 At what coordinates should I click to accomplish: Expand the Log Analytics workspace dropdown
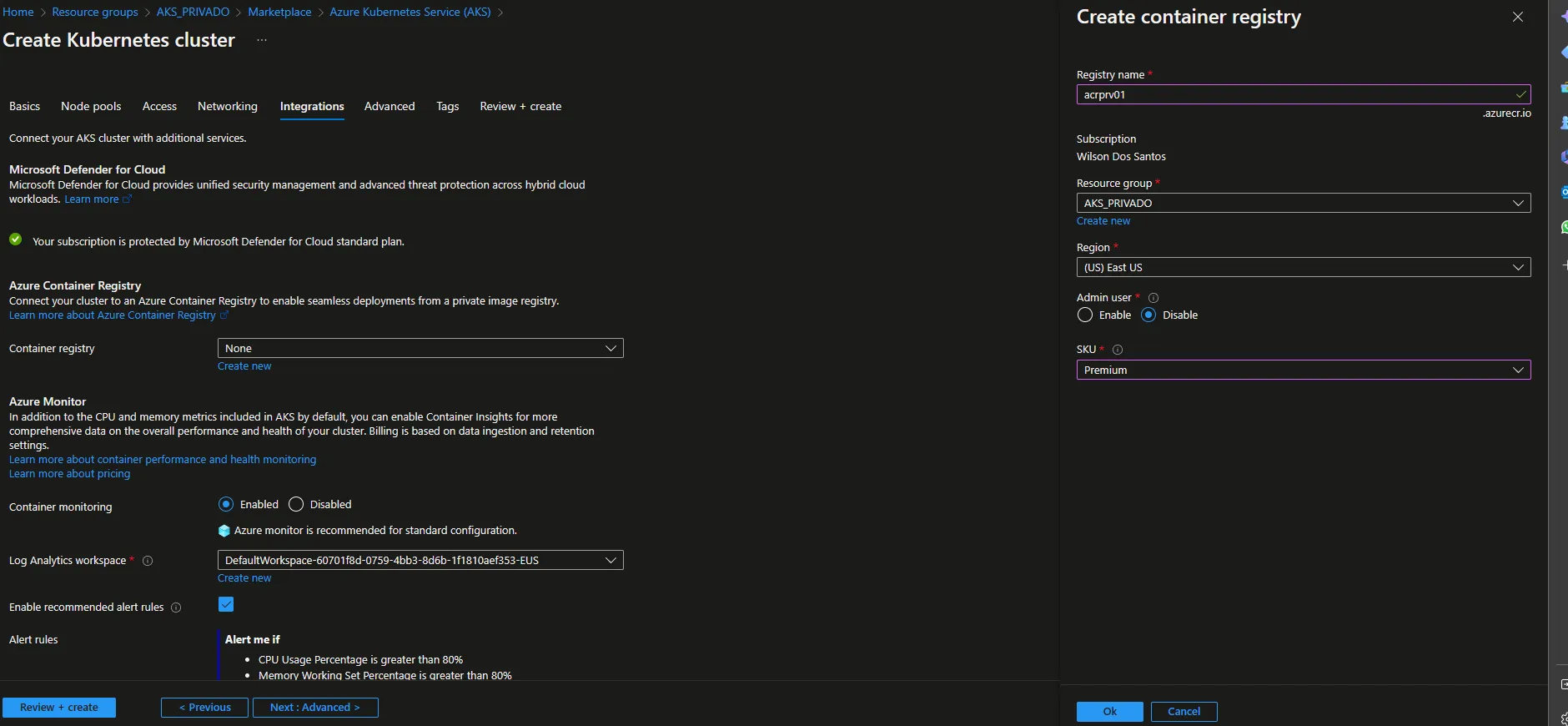420,560
